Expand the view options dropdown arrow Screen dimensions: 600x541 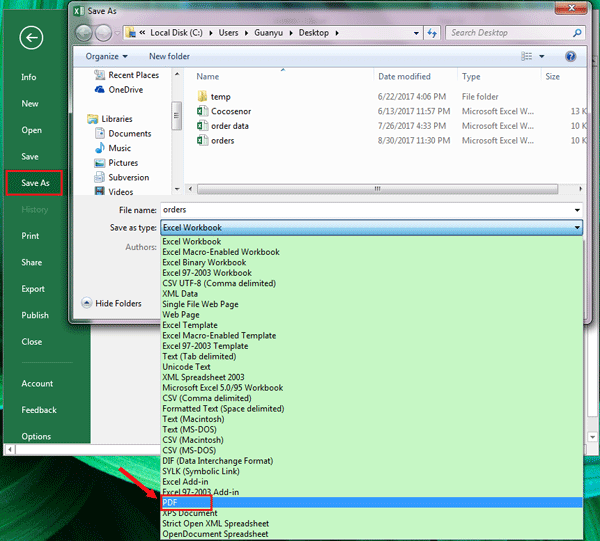541,57
